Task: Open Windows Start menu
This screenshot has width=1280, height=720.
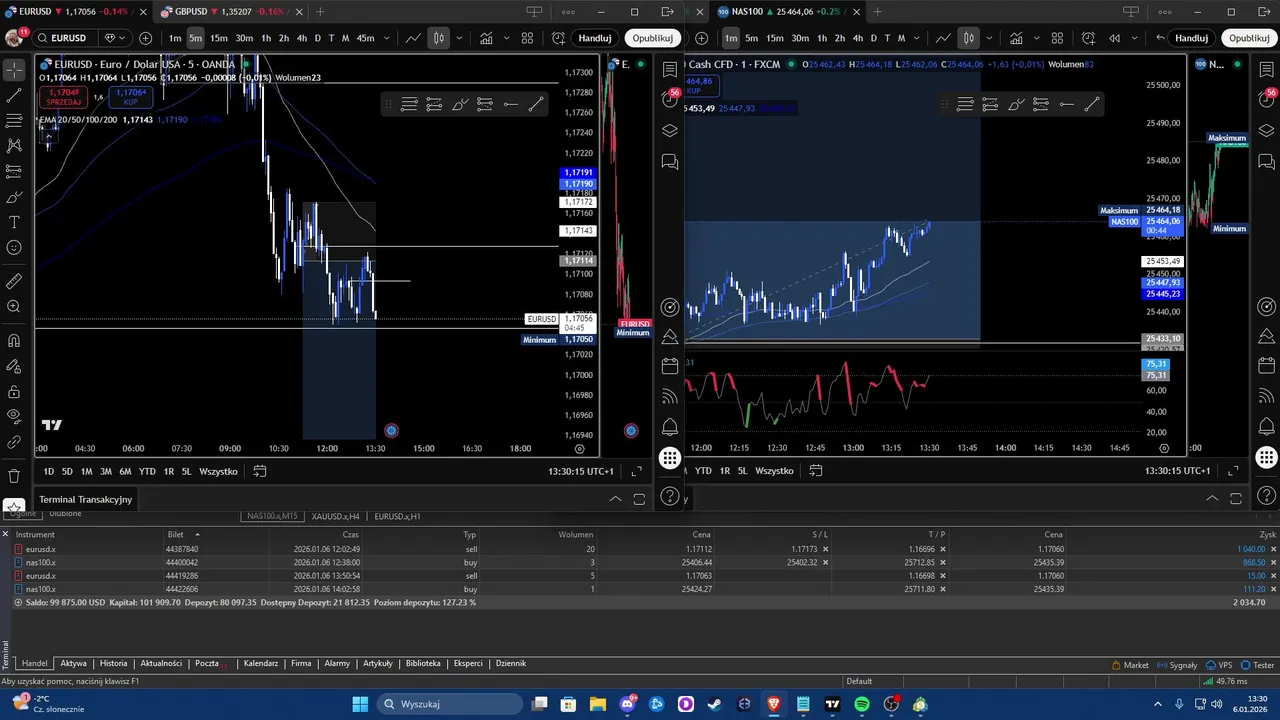Action: coord(360,704)
